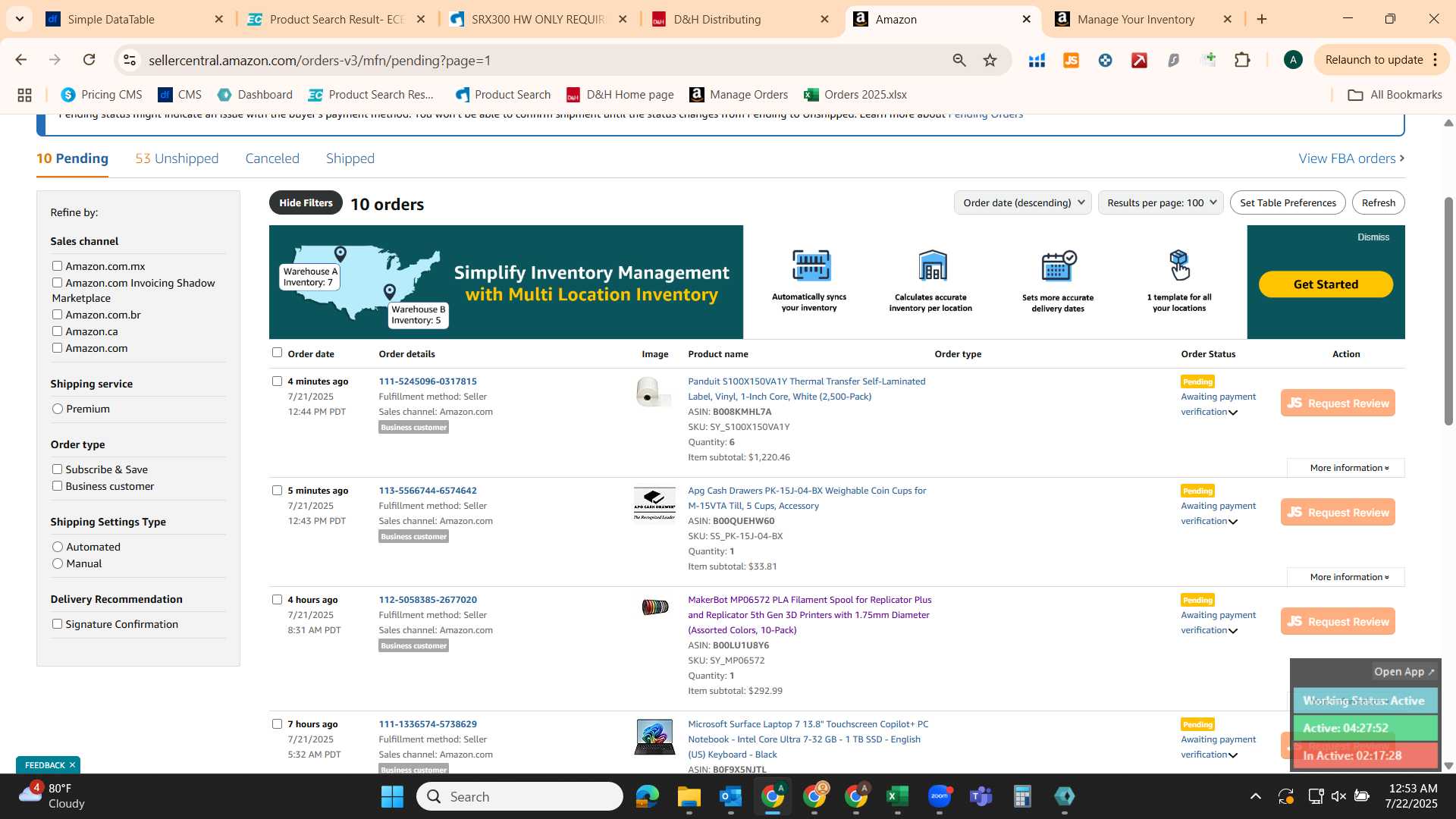Screen dimensions: 1456x819
Task: Open File Explorer from taskbar
Action: tap(689, 796)
